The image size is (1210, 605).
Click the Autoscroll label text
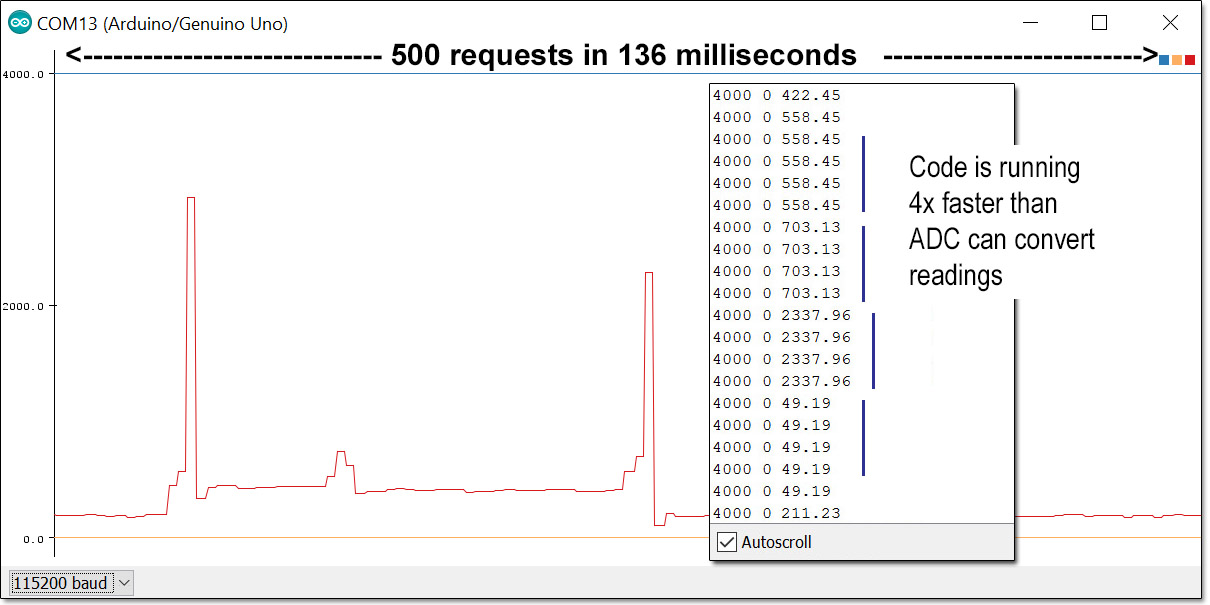click(x=776, y=542)
